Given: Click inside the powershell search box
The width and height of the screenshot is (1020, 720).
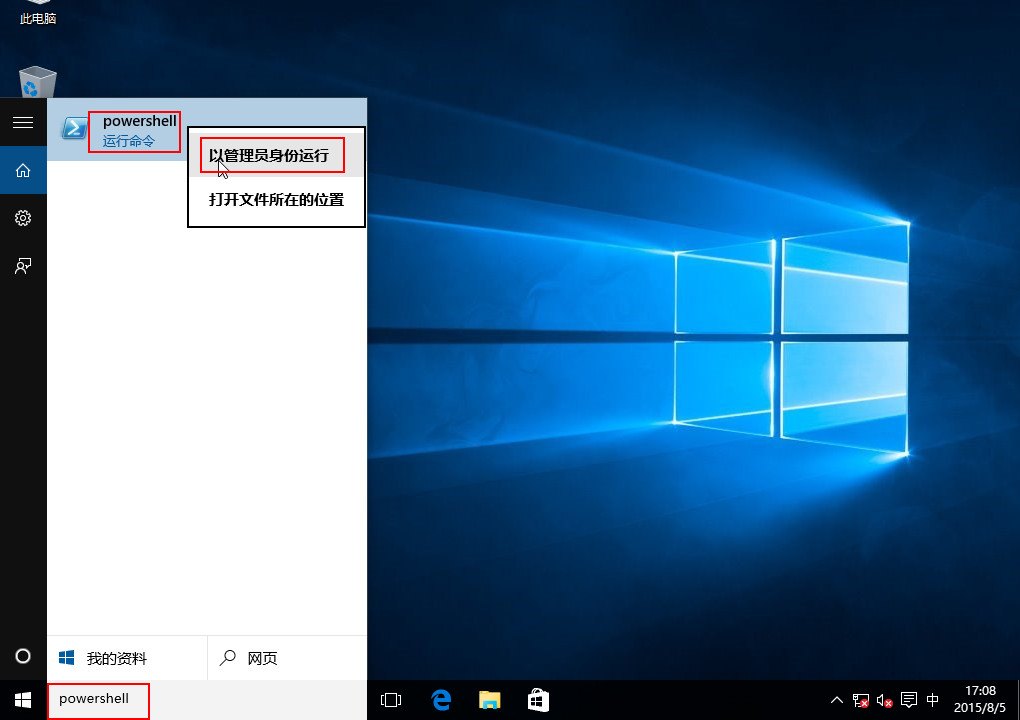Looking at the screenshot, I should 97,700.
